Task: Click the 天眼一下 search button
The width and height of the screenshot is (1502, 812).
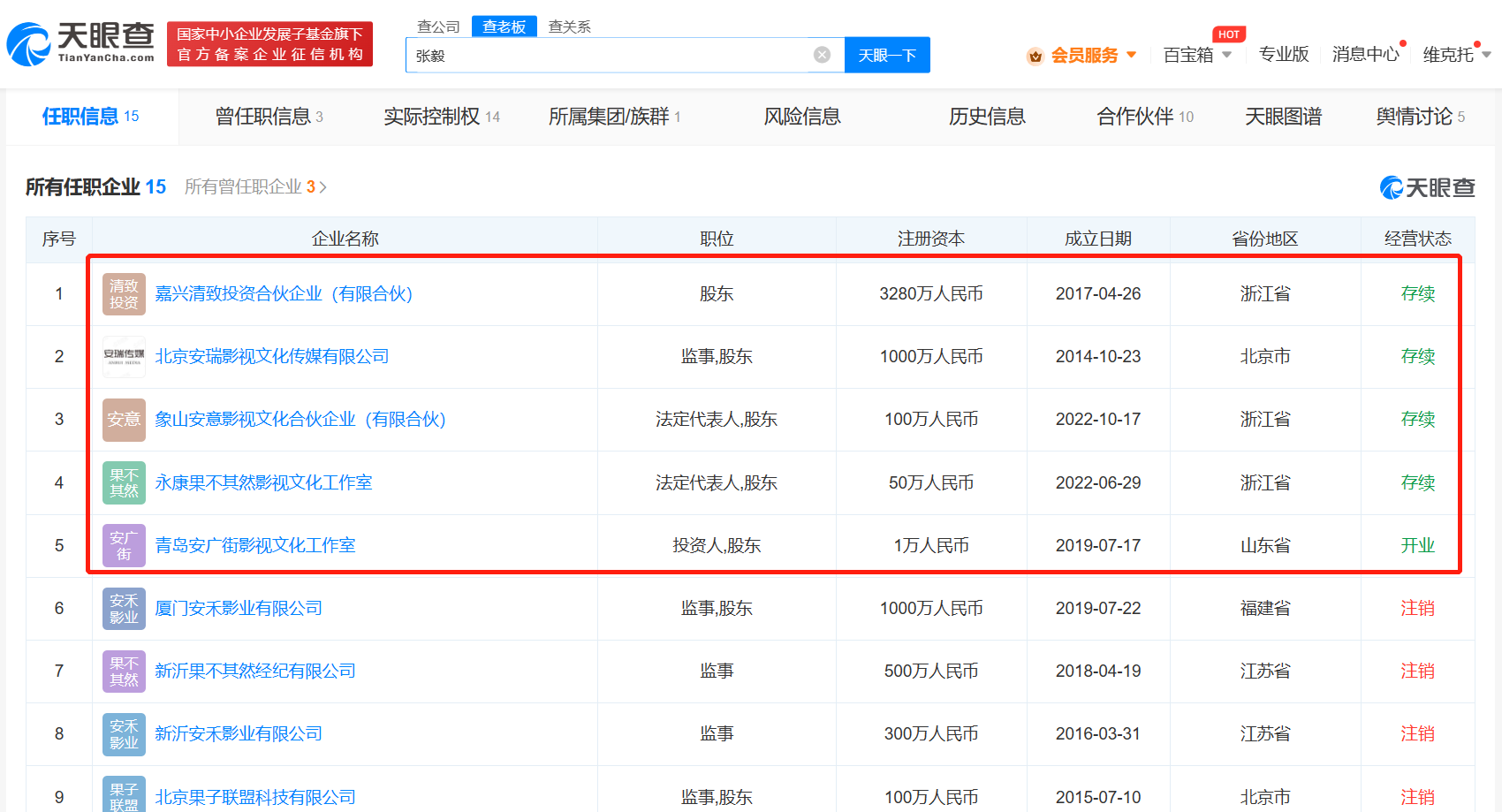Action: (x=887, y=55)
